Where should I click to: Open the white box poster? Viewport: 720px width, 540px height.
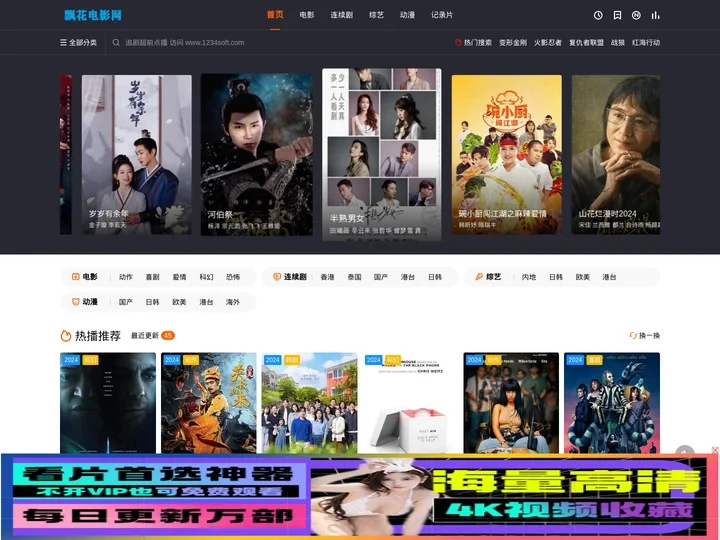410,403
